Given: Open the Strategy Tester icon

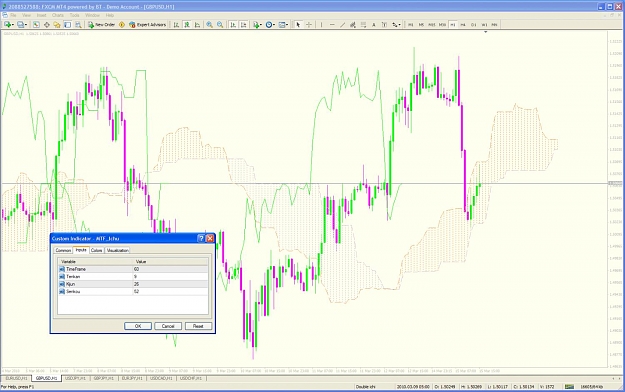Looking at the screenshot, I should (78, 25).
